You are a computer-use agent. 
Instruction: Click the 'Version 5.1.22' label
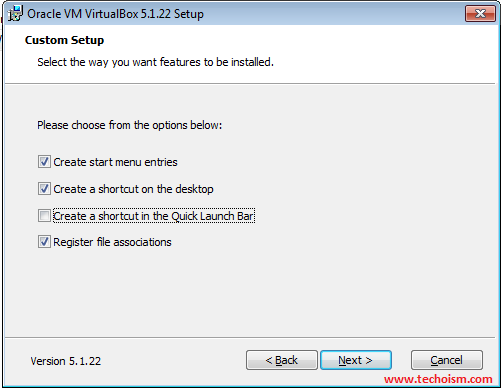click(66, 361)
